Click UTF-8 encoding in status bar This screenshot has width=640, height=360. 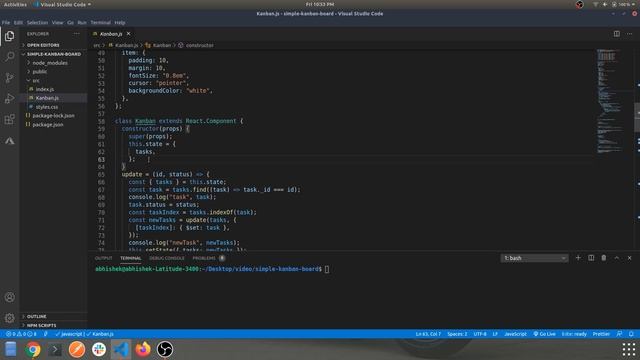pyautogui.click(x=480, y=334)
